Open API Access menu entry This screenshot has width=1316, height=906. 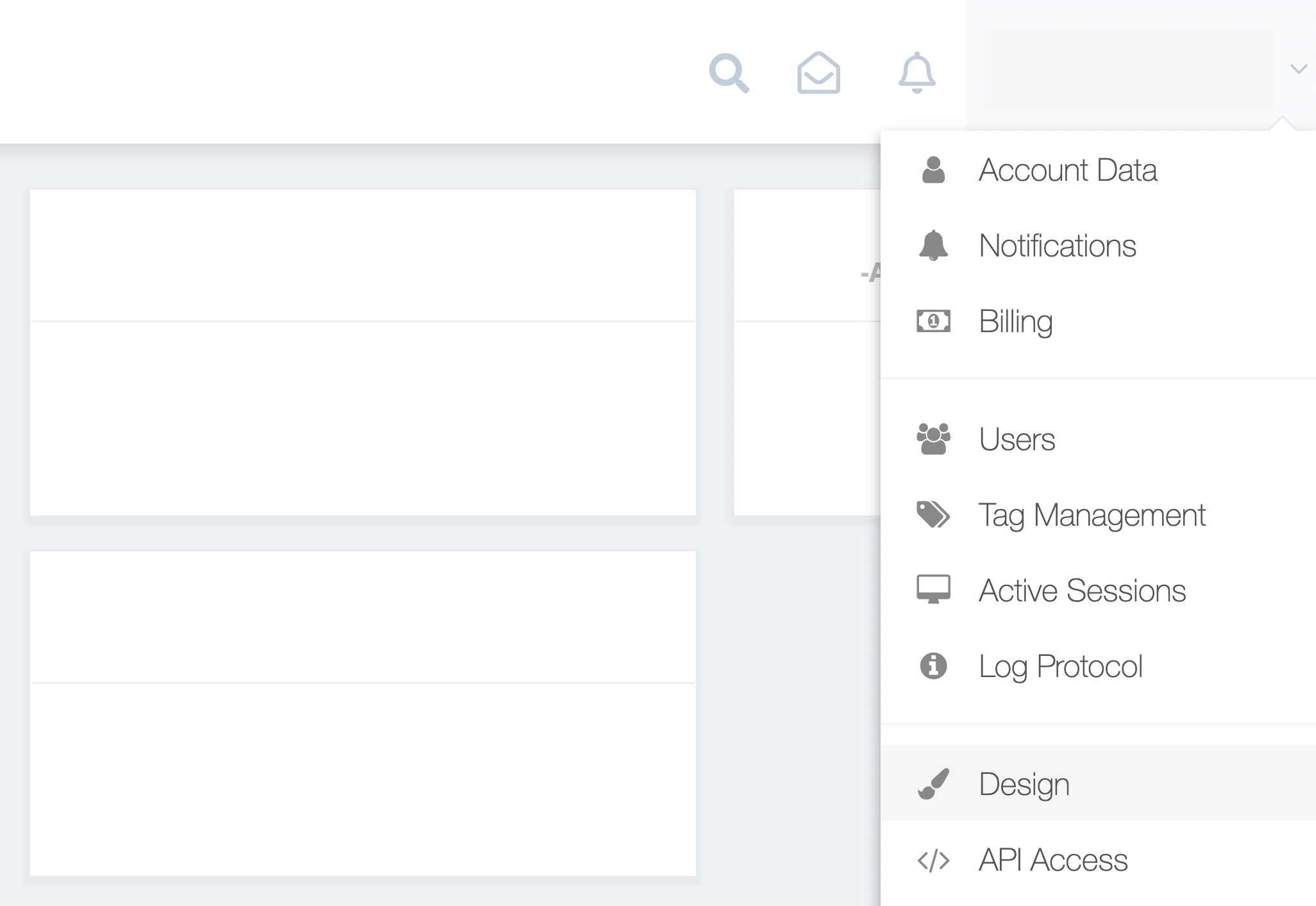pos(1098,860)
